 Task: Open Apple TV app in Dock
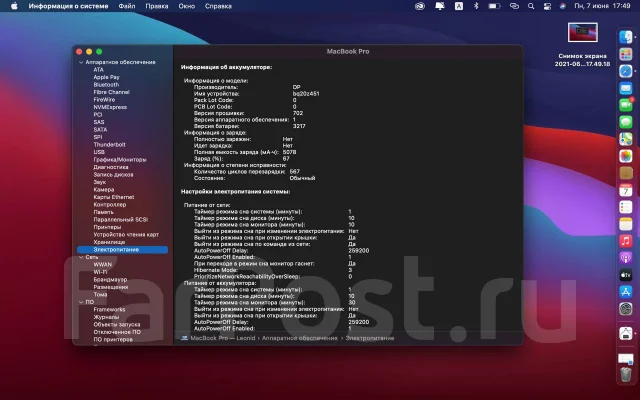626,275
